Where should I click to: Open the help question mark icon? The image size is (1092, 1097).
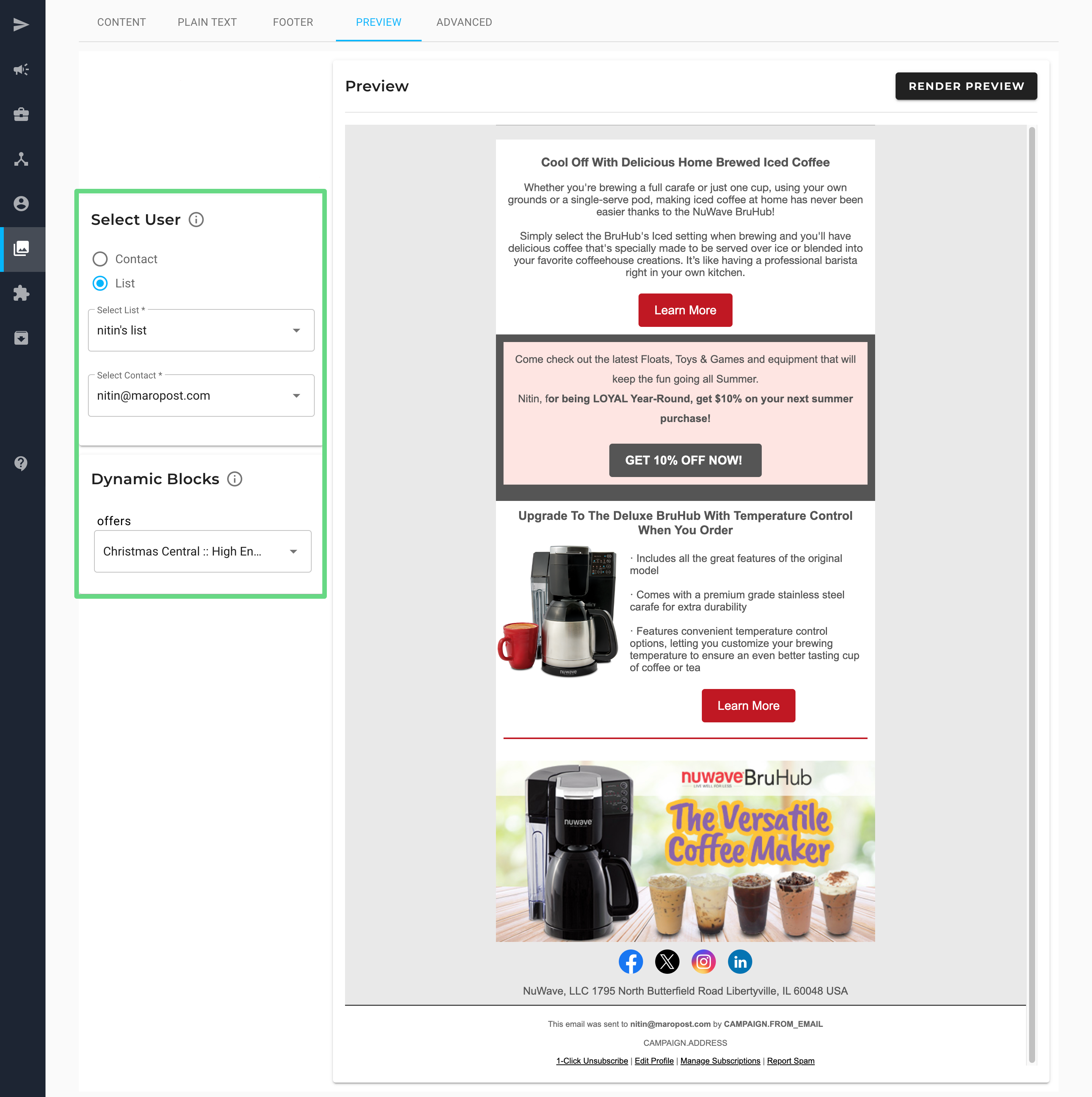pos(21,463)
